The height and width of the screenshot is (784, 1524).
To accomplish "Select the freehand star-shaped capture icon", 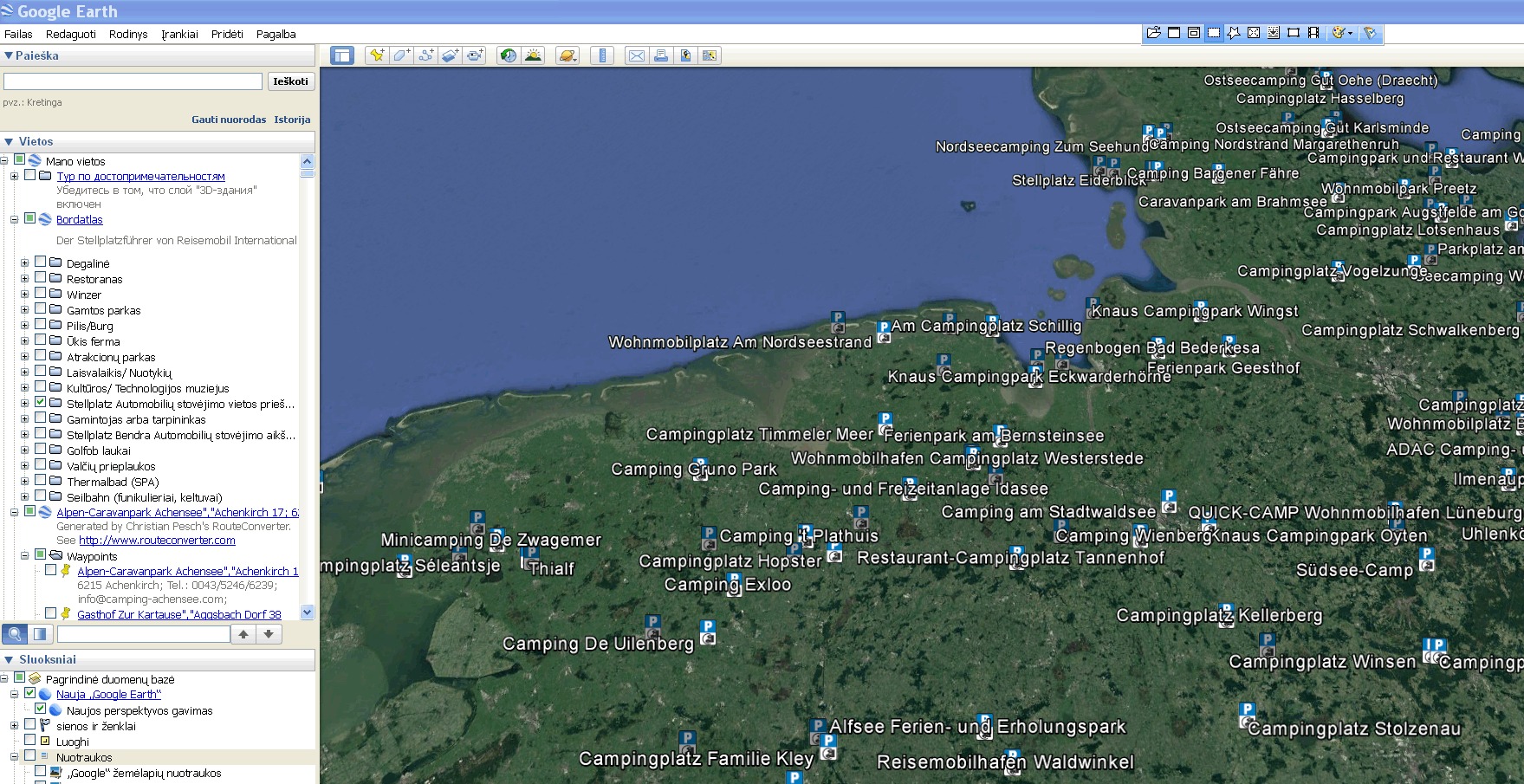I will [x=1234, y=33].
